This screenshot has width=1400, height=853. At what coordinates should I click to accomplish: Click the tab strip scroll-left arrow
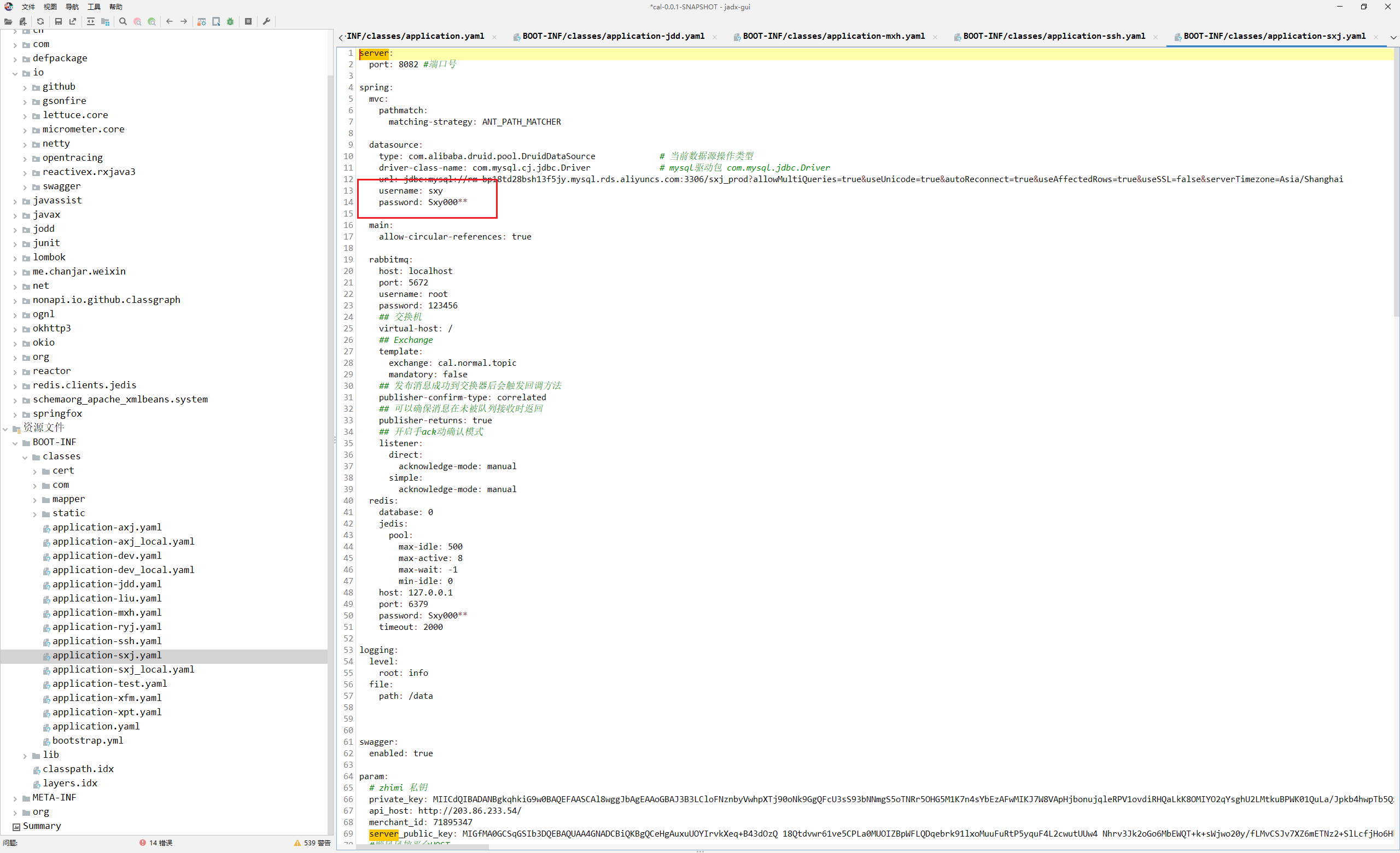click(x=341, y=37)
